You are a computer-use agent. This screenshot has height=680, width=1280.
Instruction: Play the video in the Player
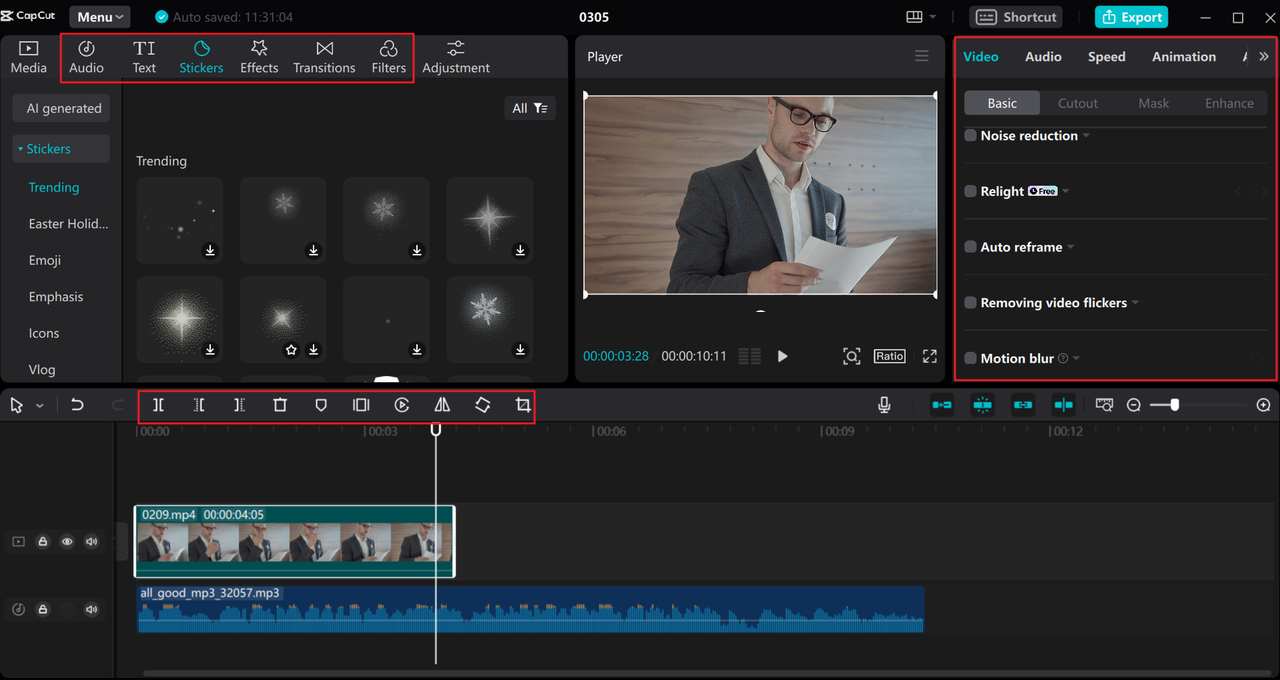pos(782,356)
